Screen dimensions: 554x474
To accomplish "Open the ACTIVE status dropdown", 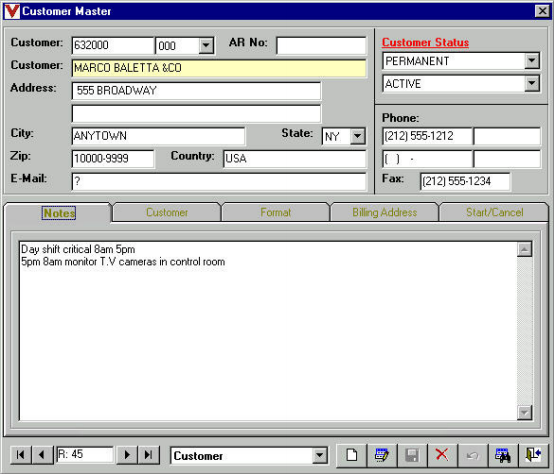I will tap(532, 84).
